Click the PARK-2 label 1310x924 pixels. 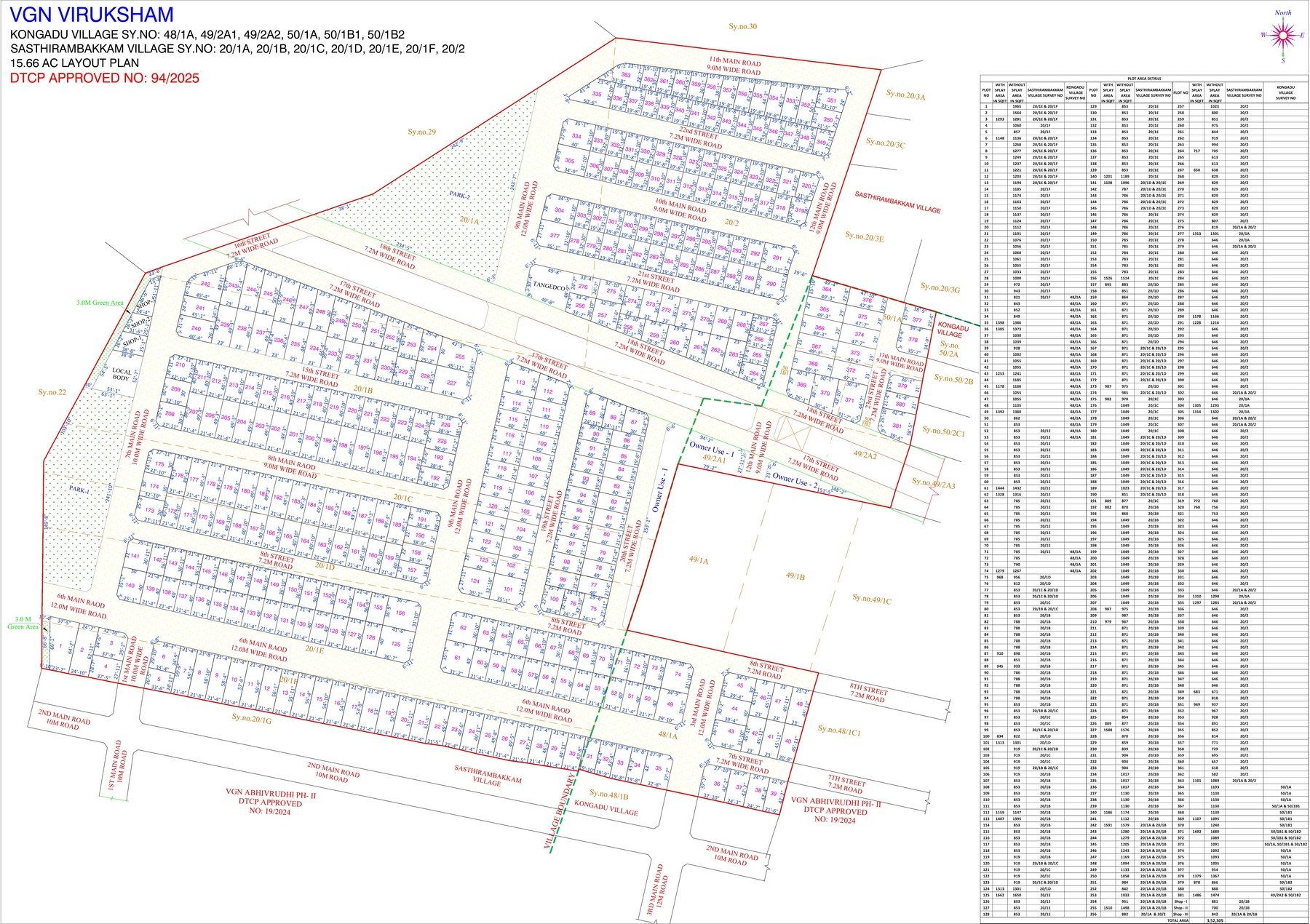click(459, 196)
